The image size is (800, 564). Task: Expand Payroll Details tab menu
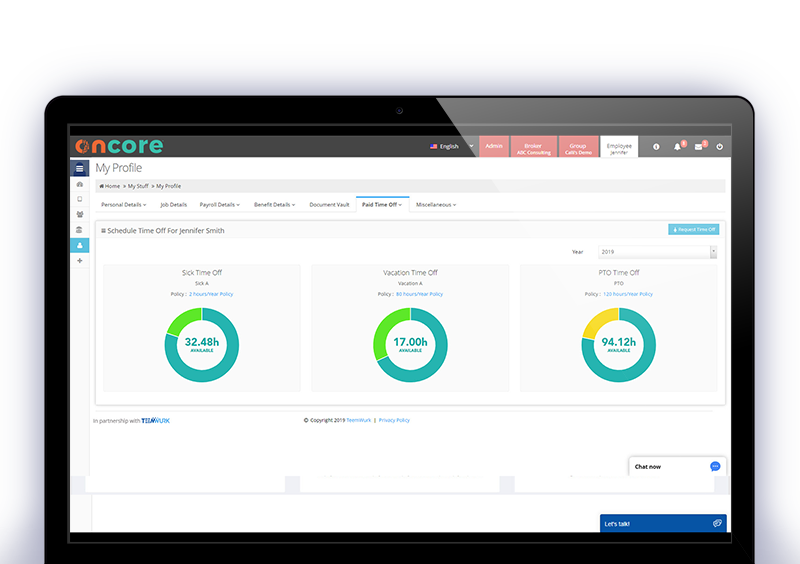[x=219, y=205]
